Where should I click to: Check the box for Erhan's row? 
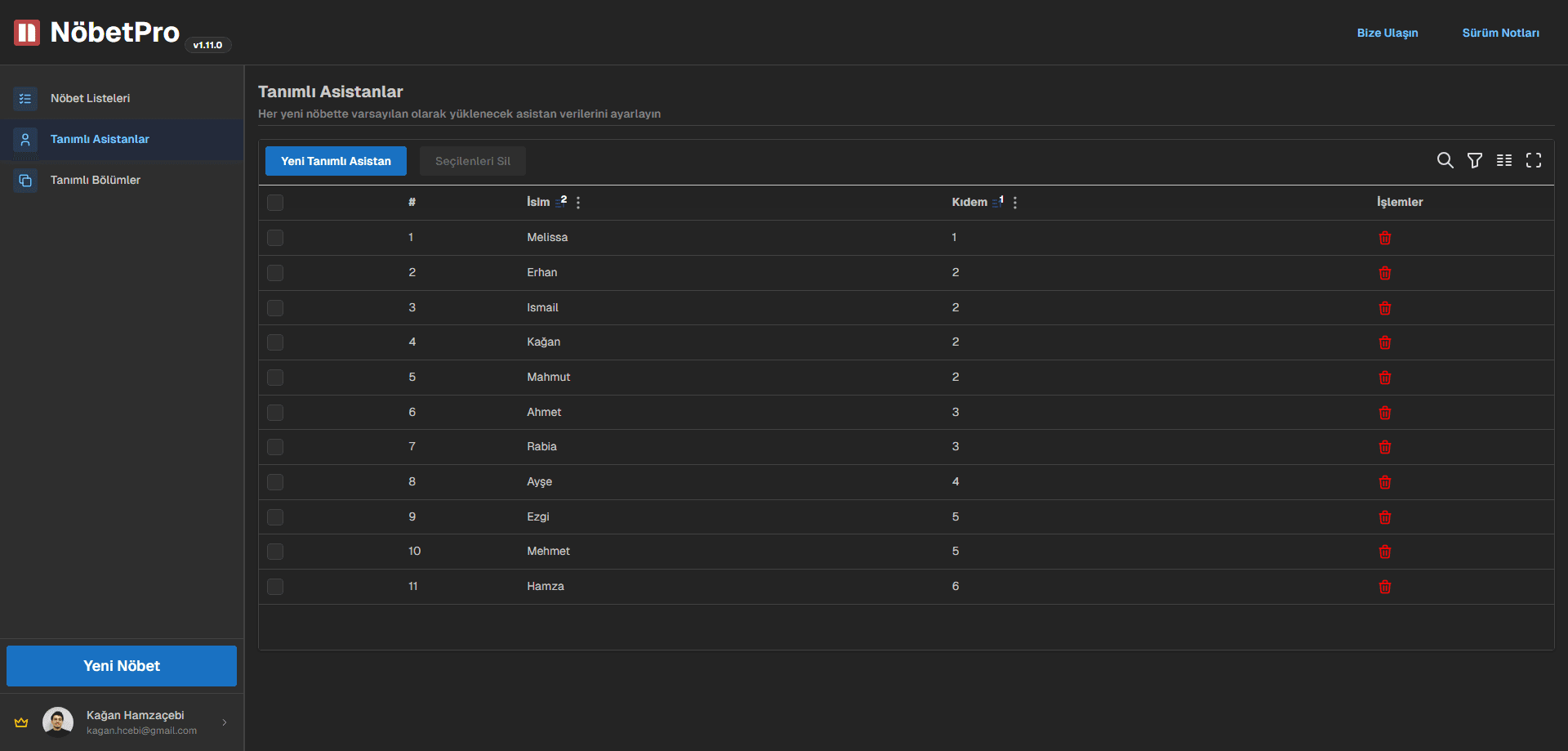coord(275,273)
